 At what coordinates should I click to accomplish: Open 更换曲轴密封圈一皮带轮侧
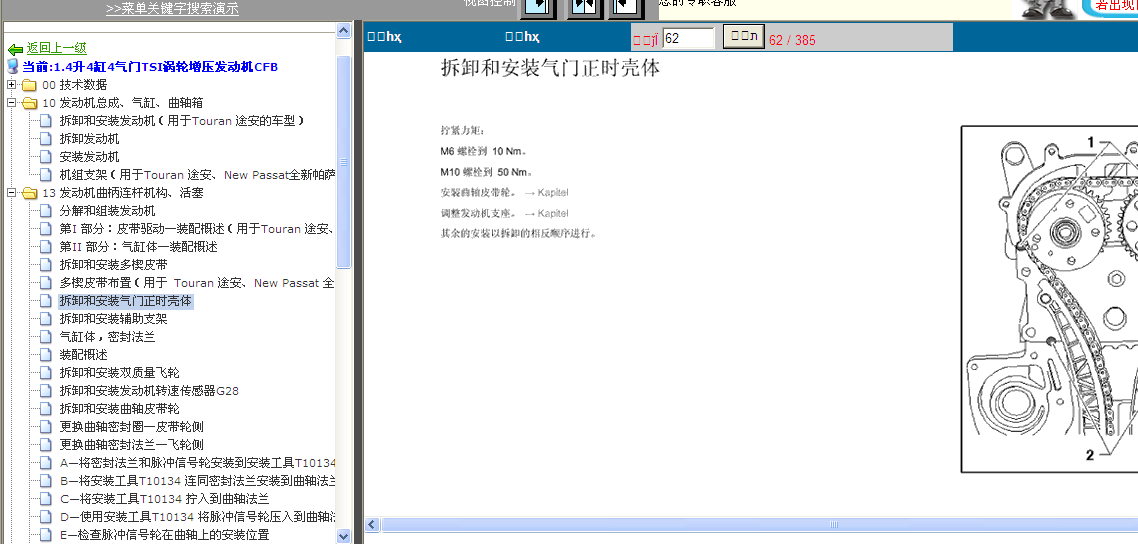[131, 427]
